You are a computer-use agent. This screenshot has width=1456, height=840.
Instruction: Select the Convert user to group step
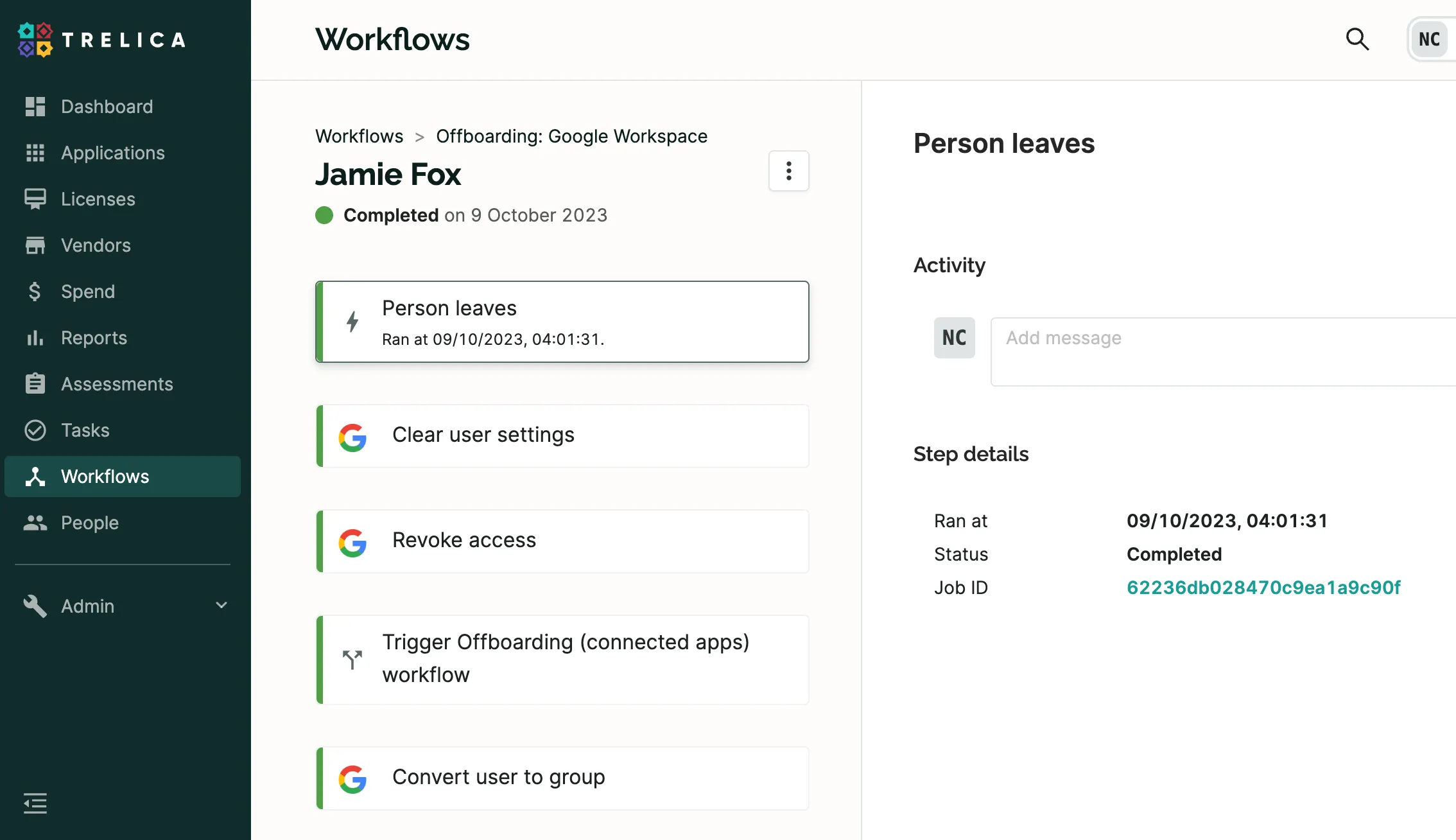(x=562, y=776)
